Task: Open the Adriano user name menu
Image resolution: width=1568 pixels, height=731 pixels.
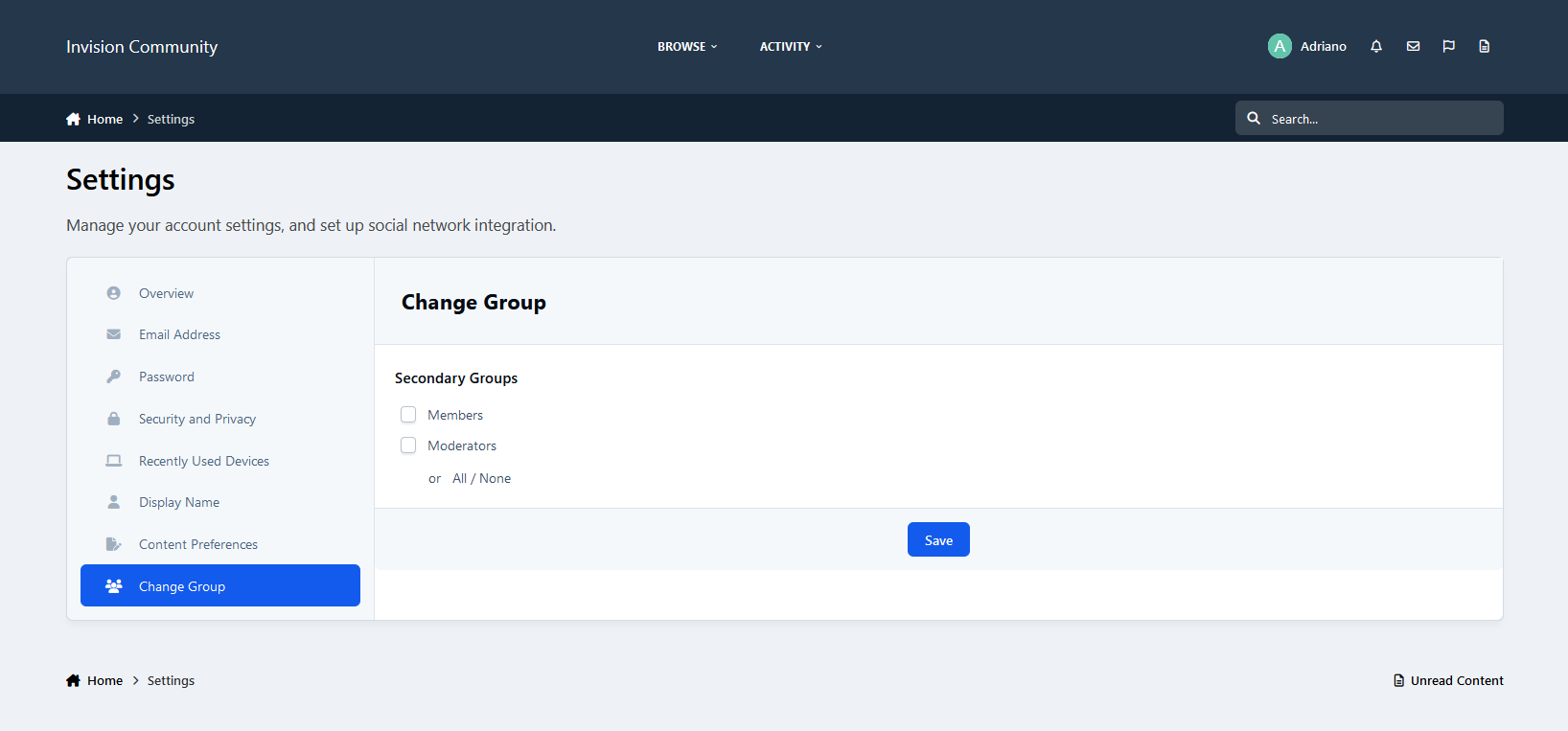Action: [1323, 46]
